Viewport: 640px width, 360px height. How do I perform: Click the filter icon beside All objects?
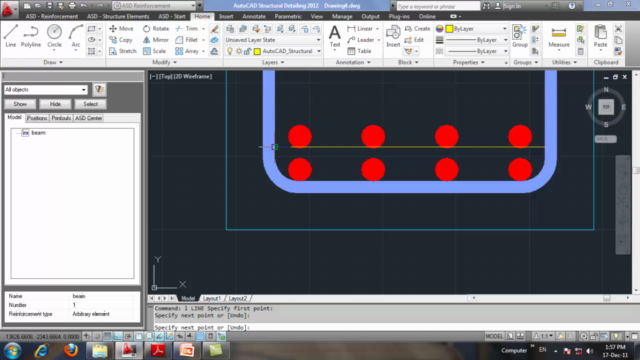99,89
